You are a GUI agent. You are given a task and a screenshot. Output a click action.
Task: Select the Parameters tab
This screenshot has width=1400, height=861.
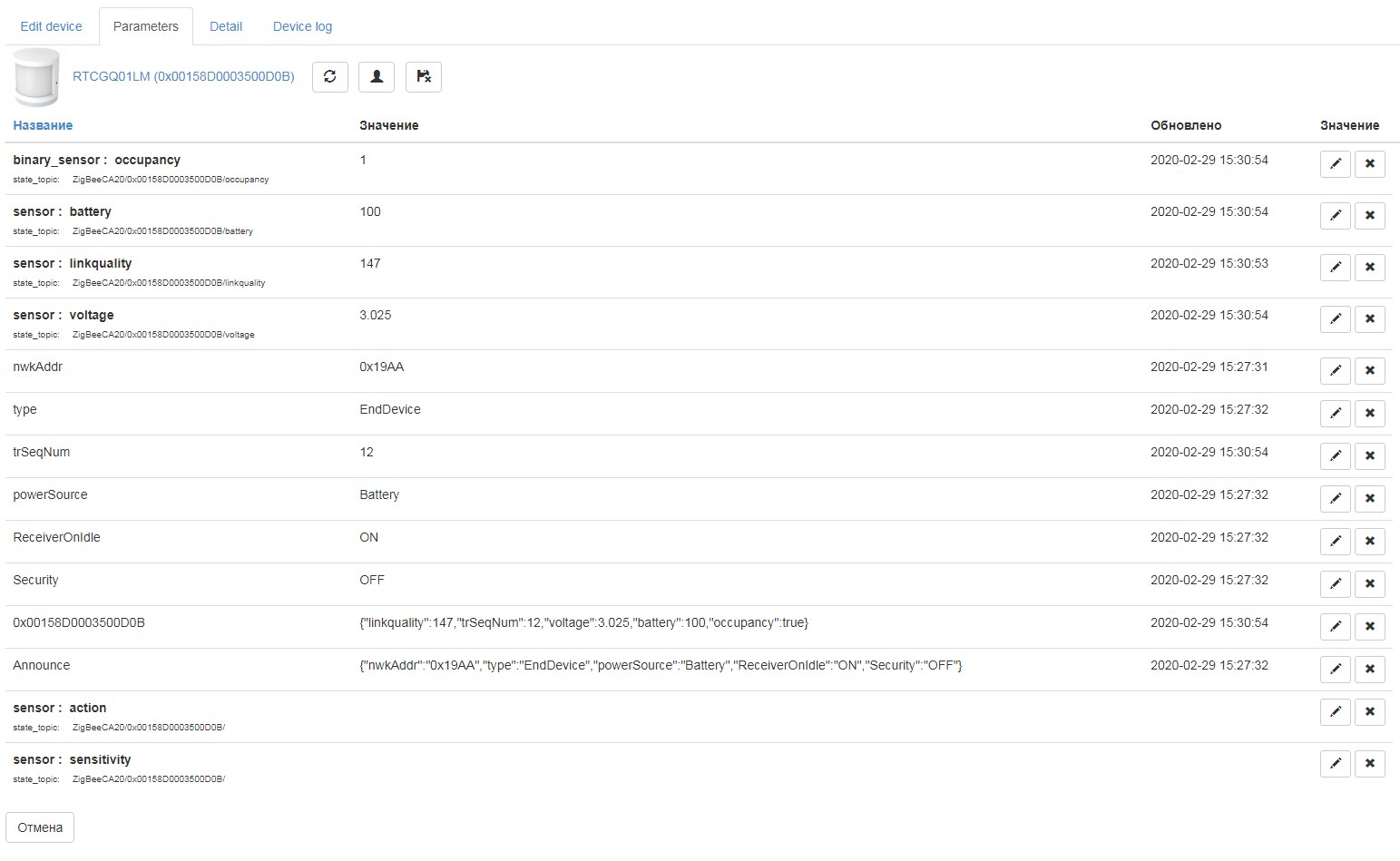[x=145, y=26]
